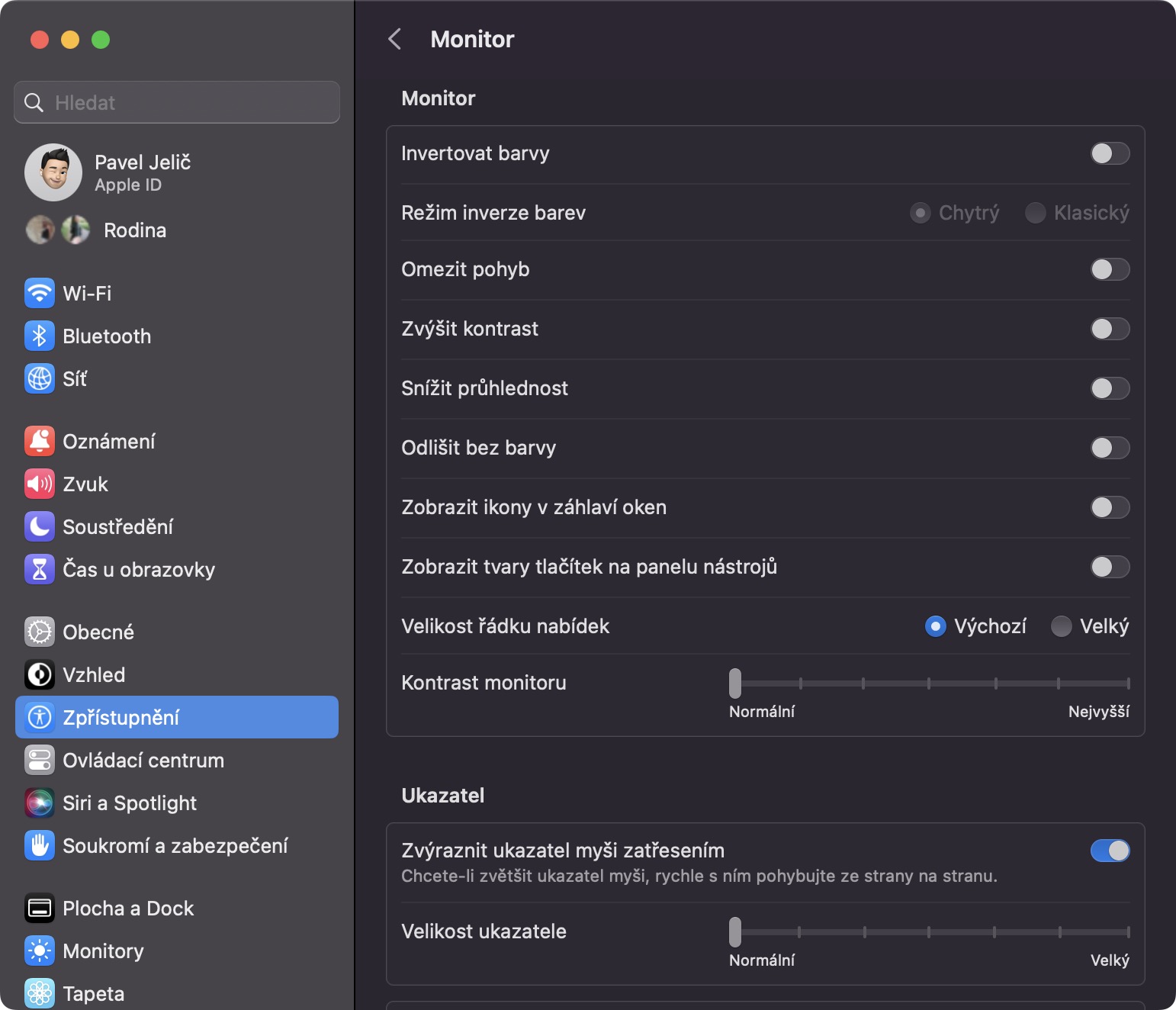
Task: Open Ovládací centrum section
Action: [x=143, y=760]
